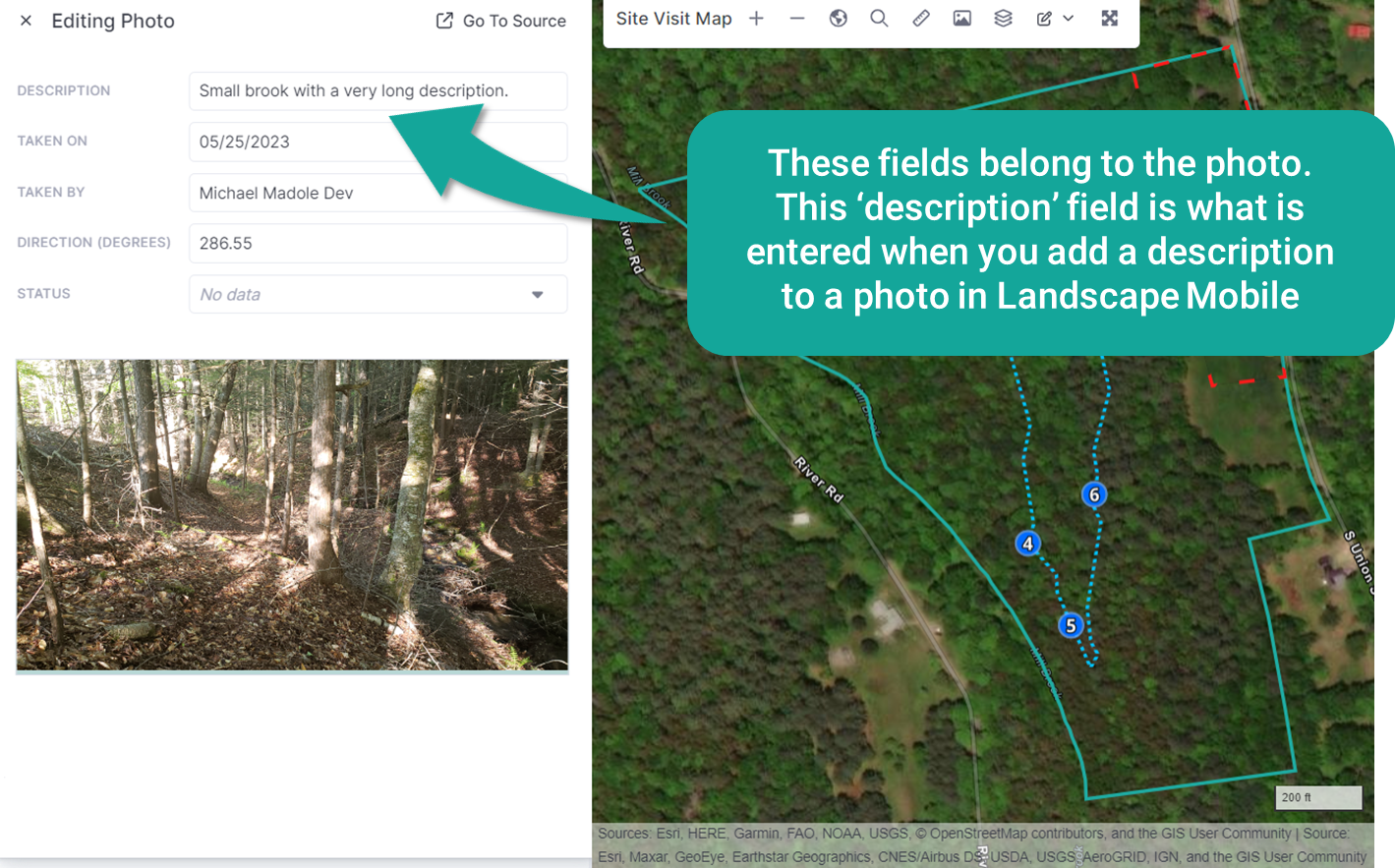This screenshot has width=1395, height=868.
Task: Open the map image/photo tool
Action: (961, 18)
